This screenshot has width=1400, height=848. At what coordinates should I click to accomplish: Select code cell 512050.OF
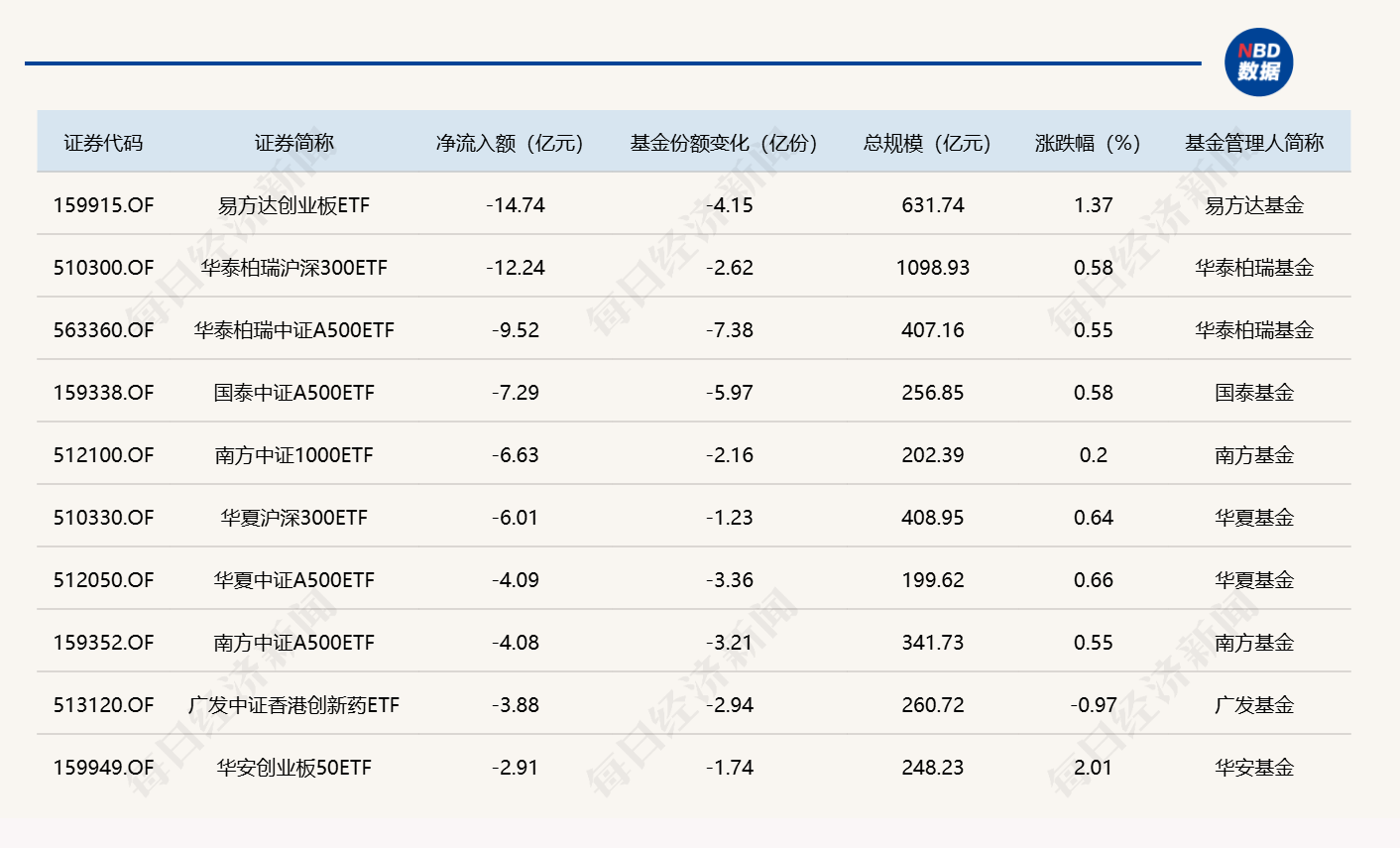click(103, 580)
